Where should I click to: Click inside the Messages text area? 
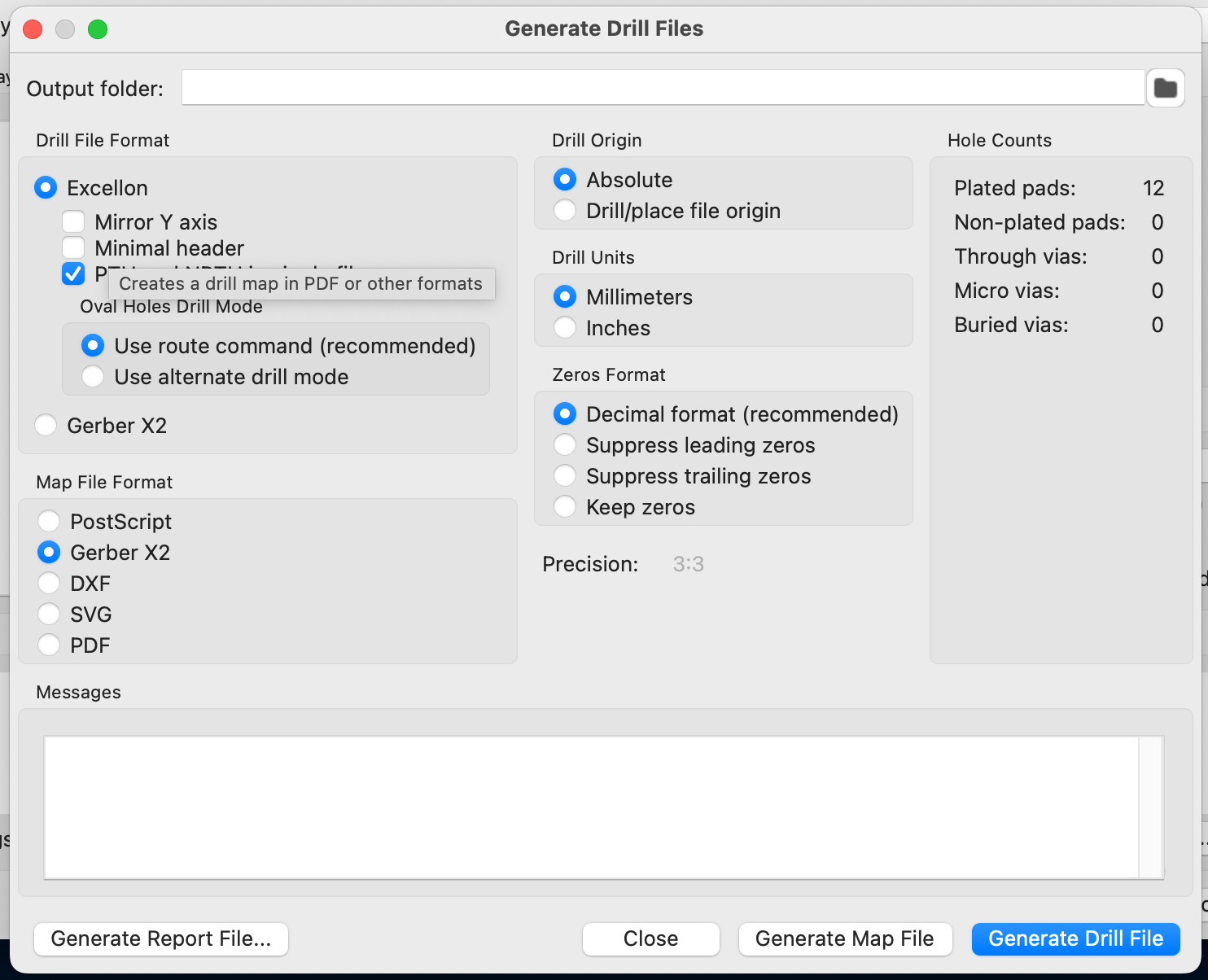591,807
